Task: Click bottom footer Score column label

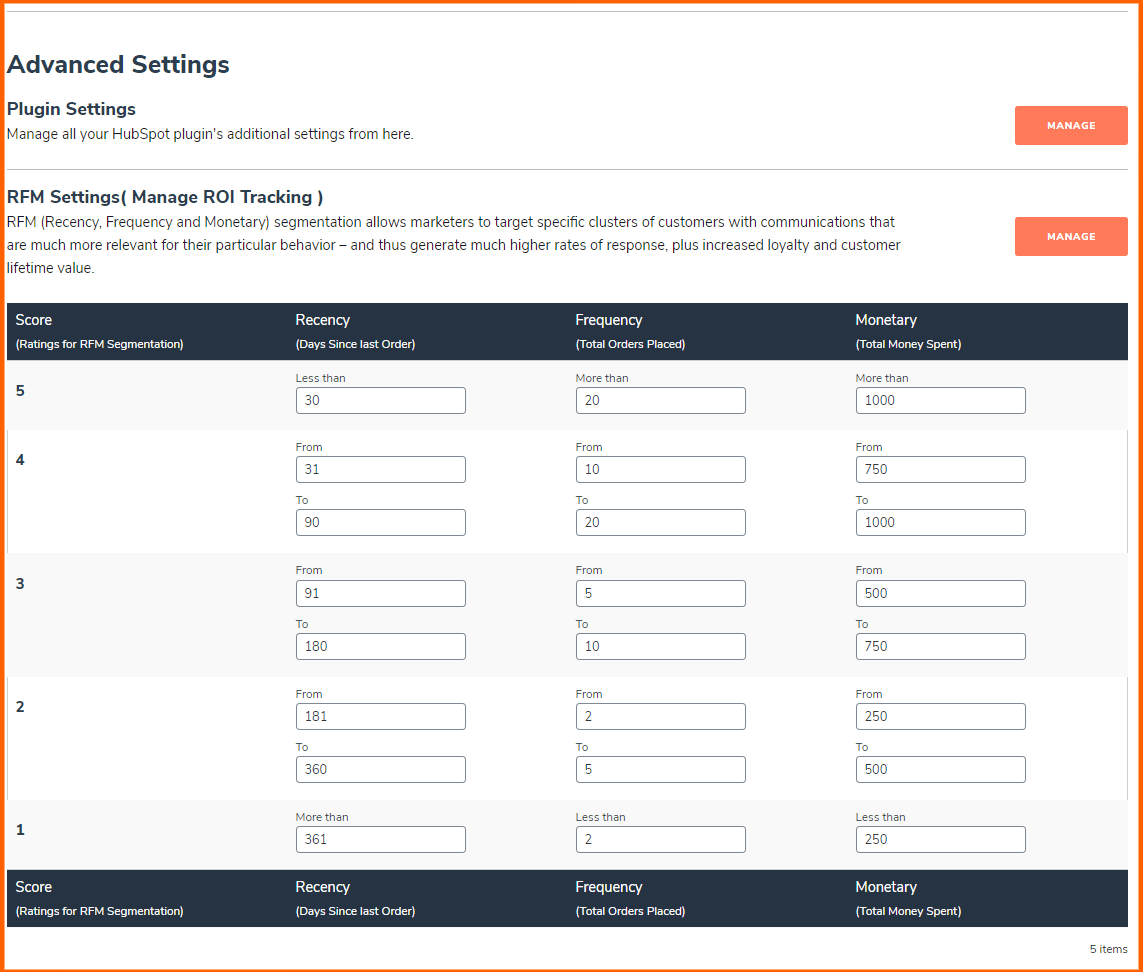Action: pos(34,887)
